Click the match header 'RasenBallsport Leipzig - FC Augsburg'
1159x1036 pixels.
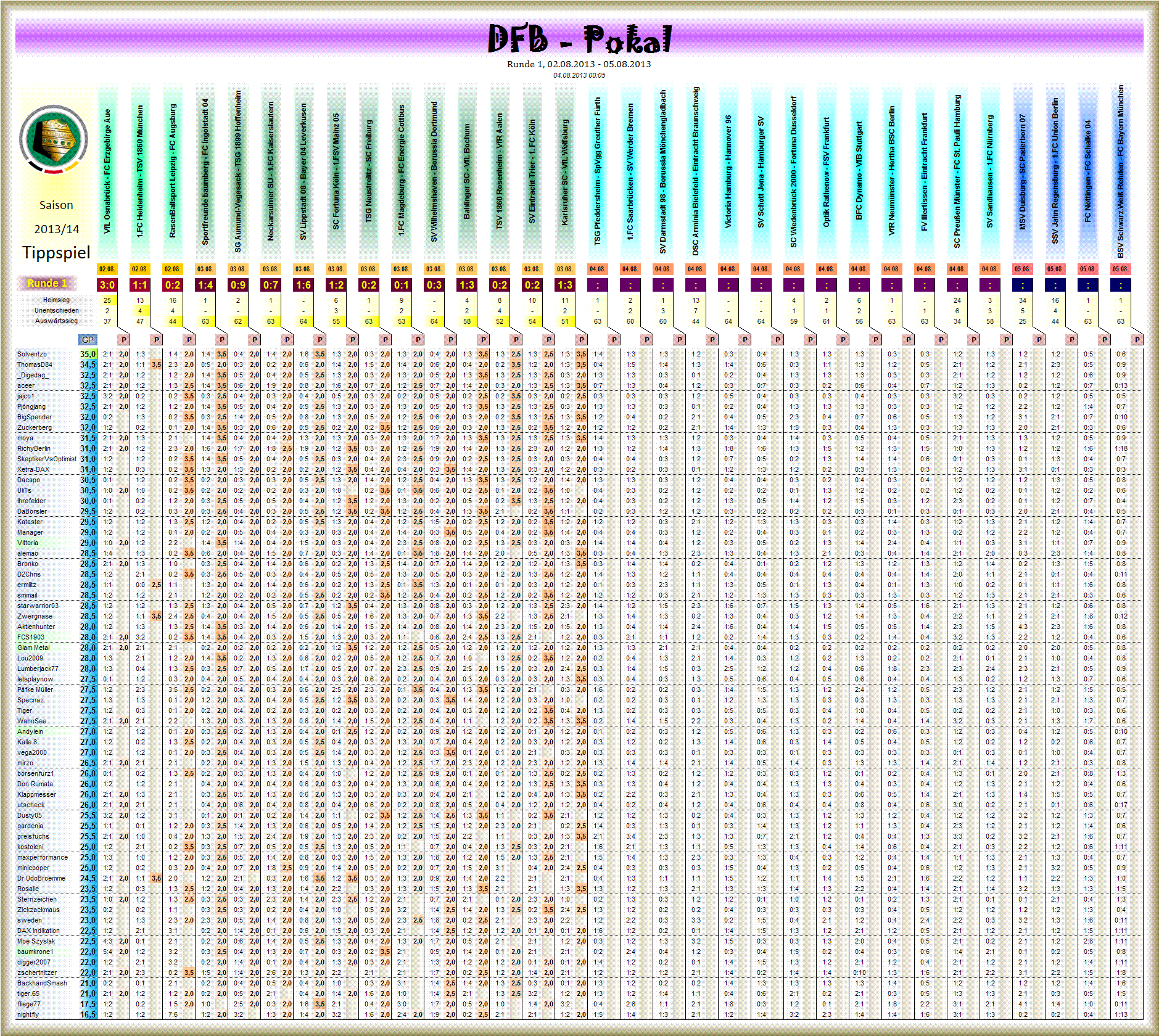[173, 171]
